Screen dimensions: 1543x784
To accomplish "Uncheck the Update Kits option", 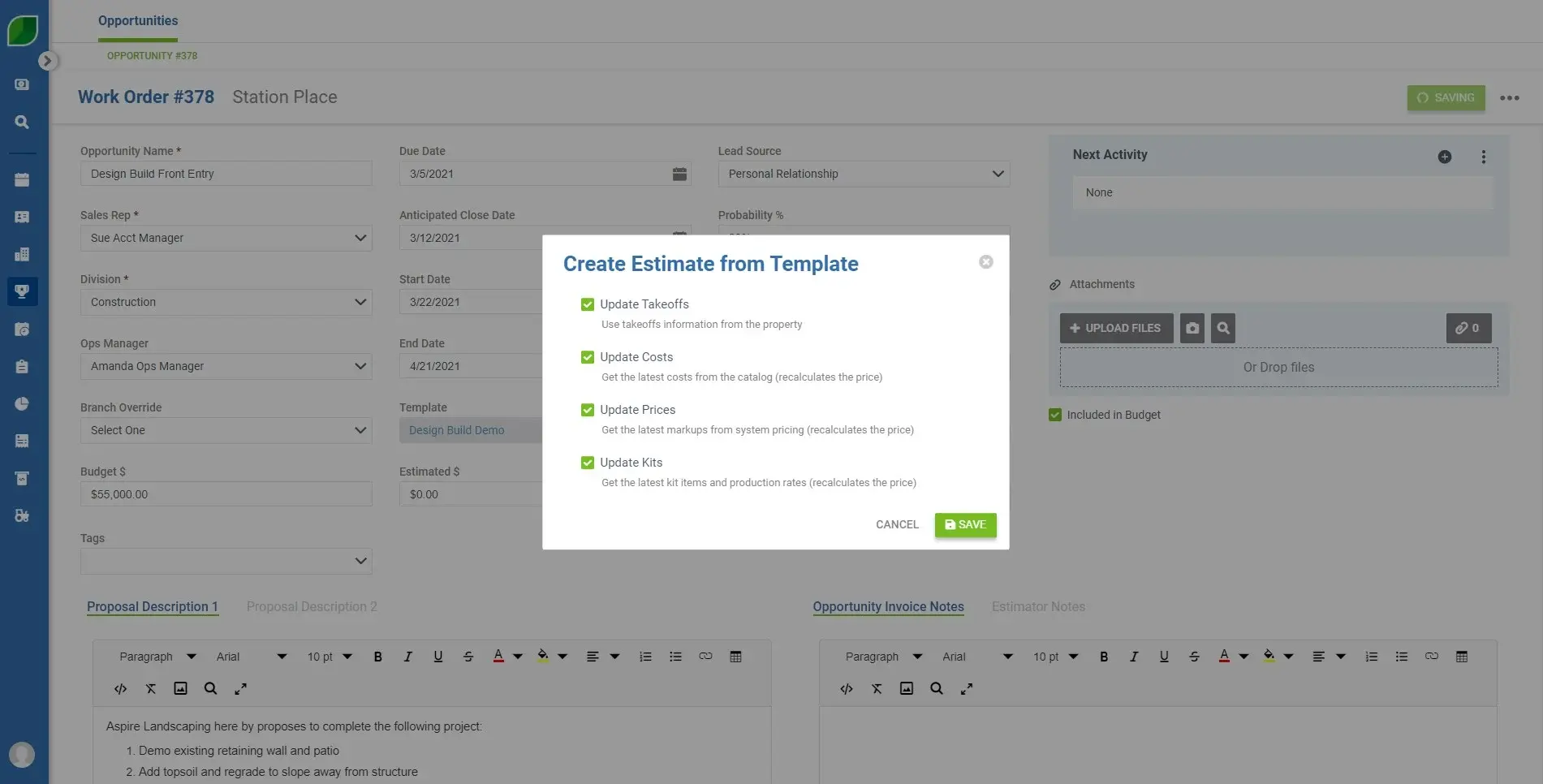I will click(587, 462).
